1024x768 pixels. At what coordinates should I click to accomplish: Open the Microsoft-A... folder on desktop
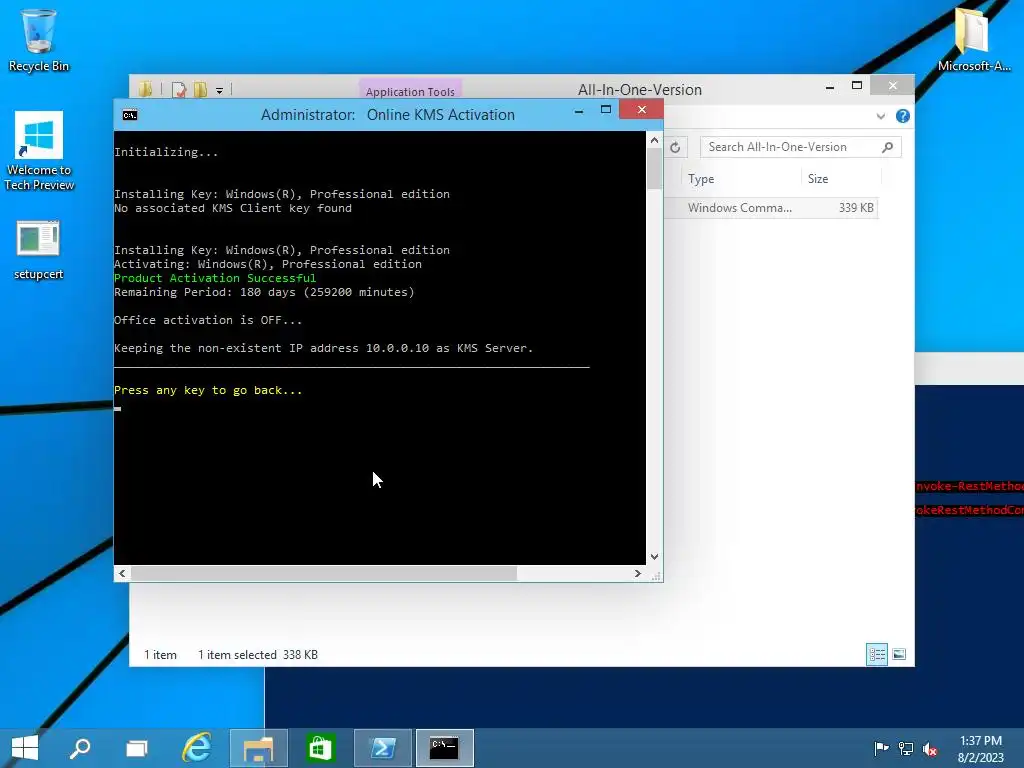pos(974,39)
